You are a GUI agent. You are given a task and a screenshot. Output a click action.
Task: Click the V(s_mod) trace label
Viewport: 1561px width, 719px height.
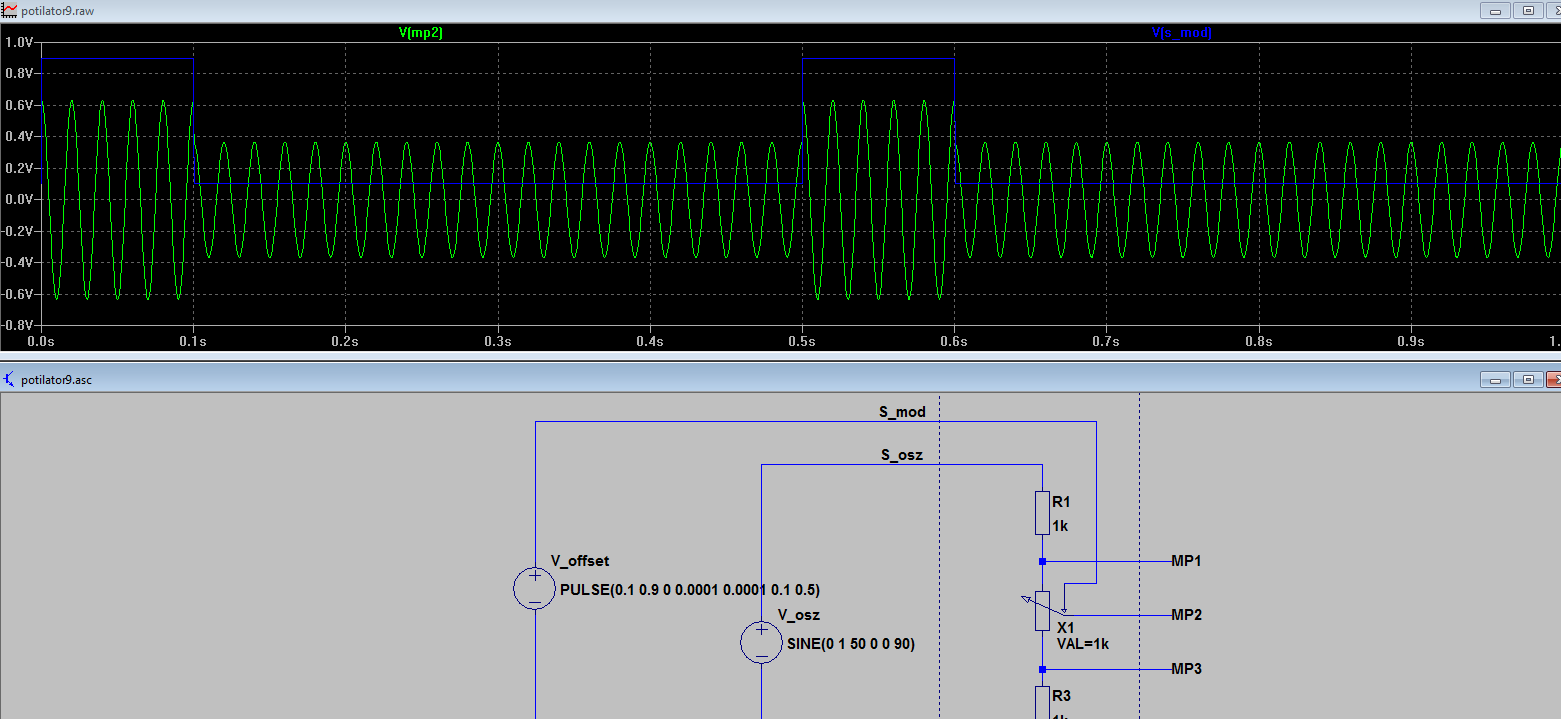tap(1182, 33)
